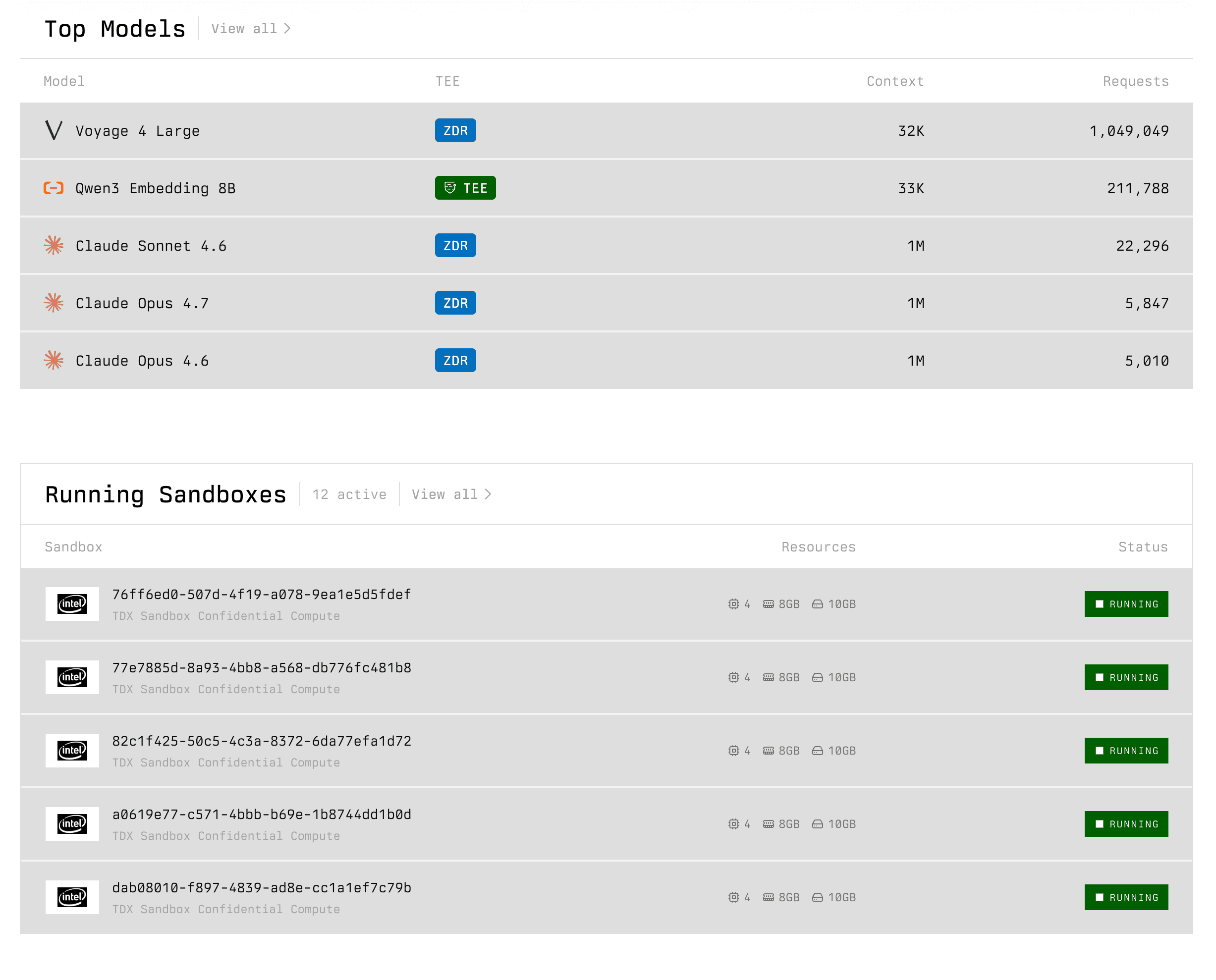Image resolution: width=1216 pixels, height=980 pixels.
Task: Click the Qwen3 Embedding 8B logo icon
Action: [x=54, y=188]
